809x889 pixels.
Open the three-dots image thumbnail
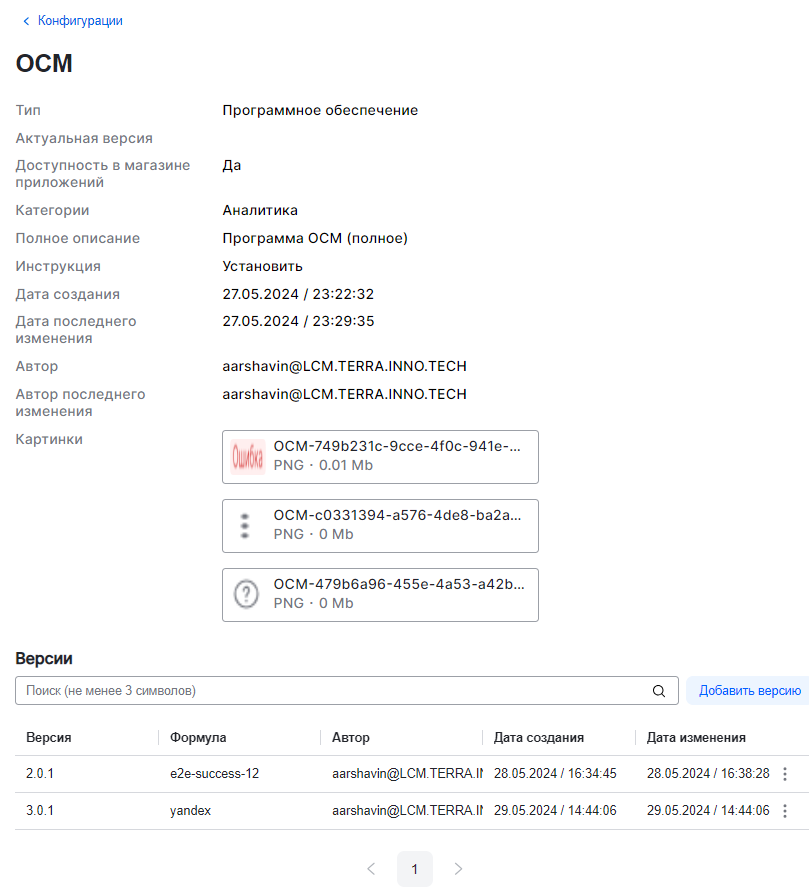[x=246, y=526]
